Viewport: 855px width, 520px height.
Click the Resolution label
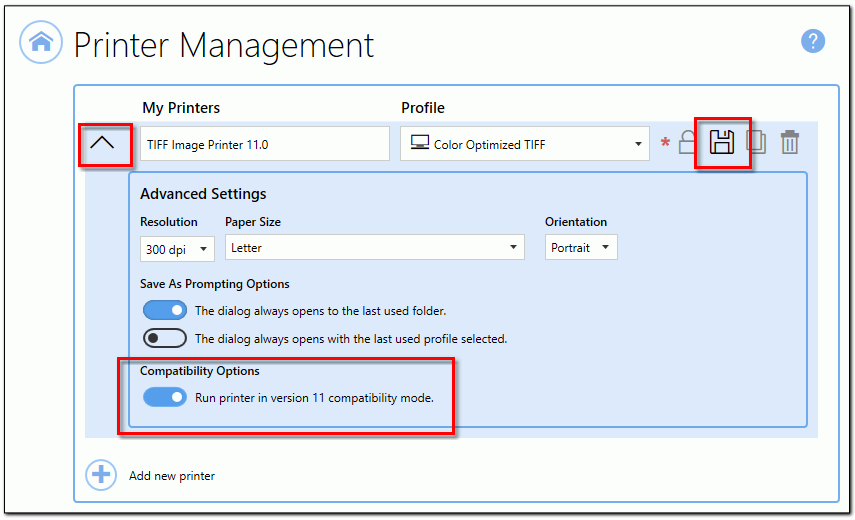168,222
